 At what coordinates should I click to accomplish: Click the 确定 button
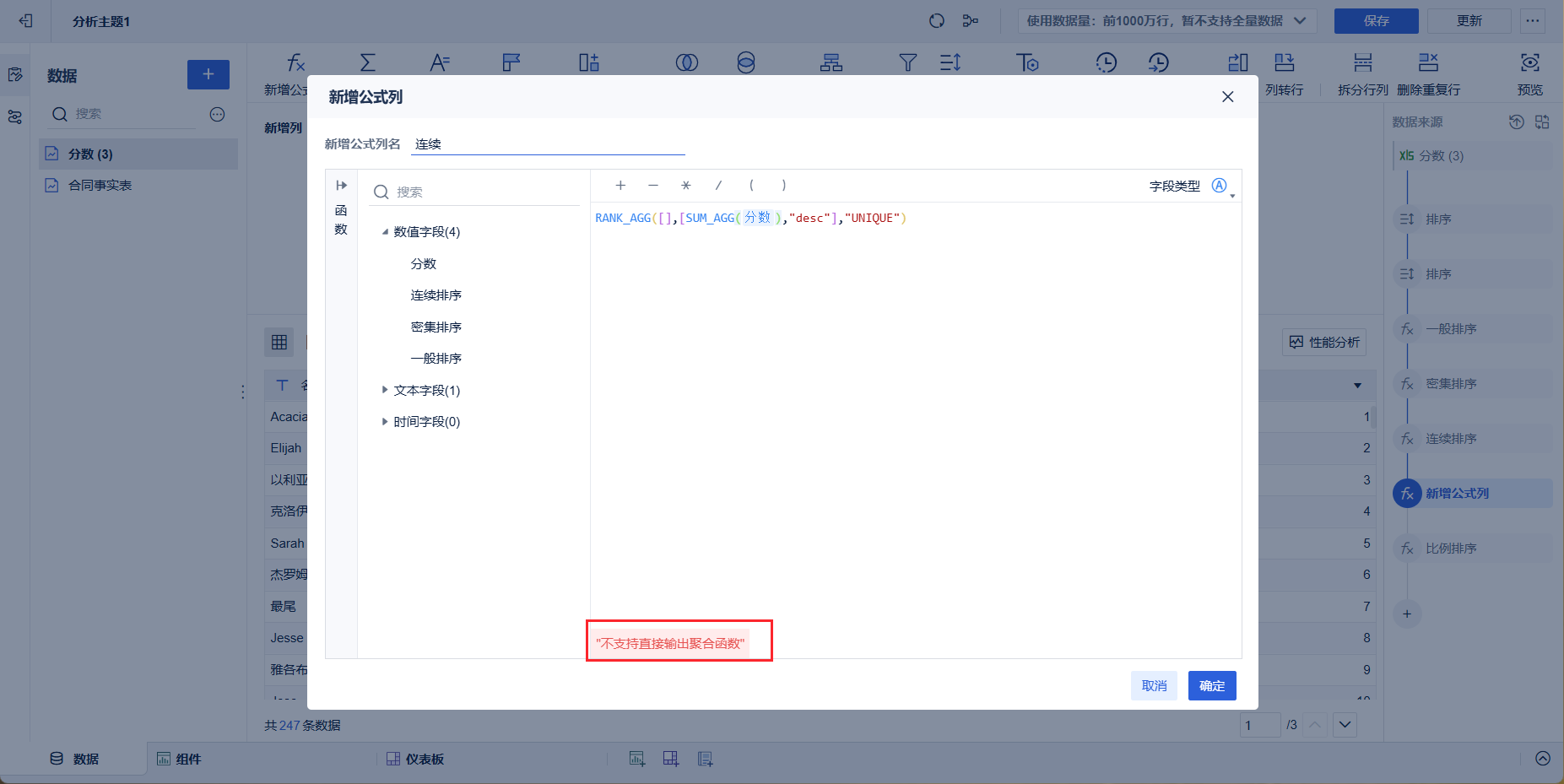coord(1212,686)
